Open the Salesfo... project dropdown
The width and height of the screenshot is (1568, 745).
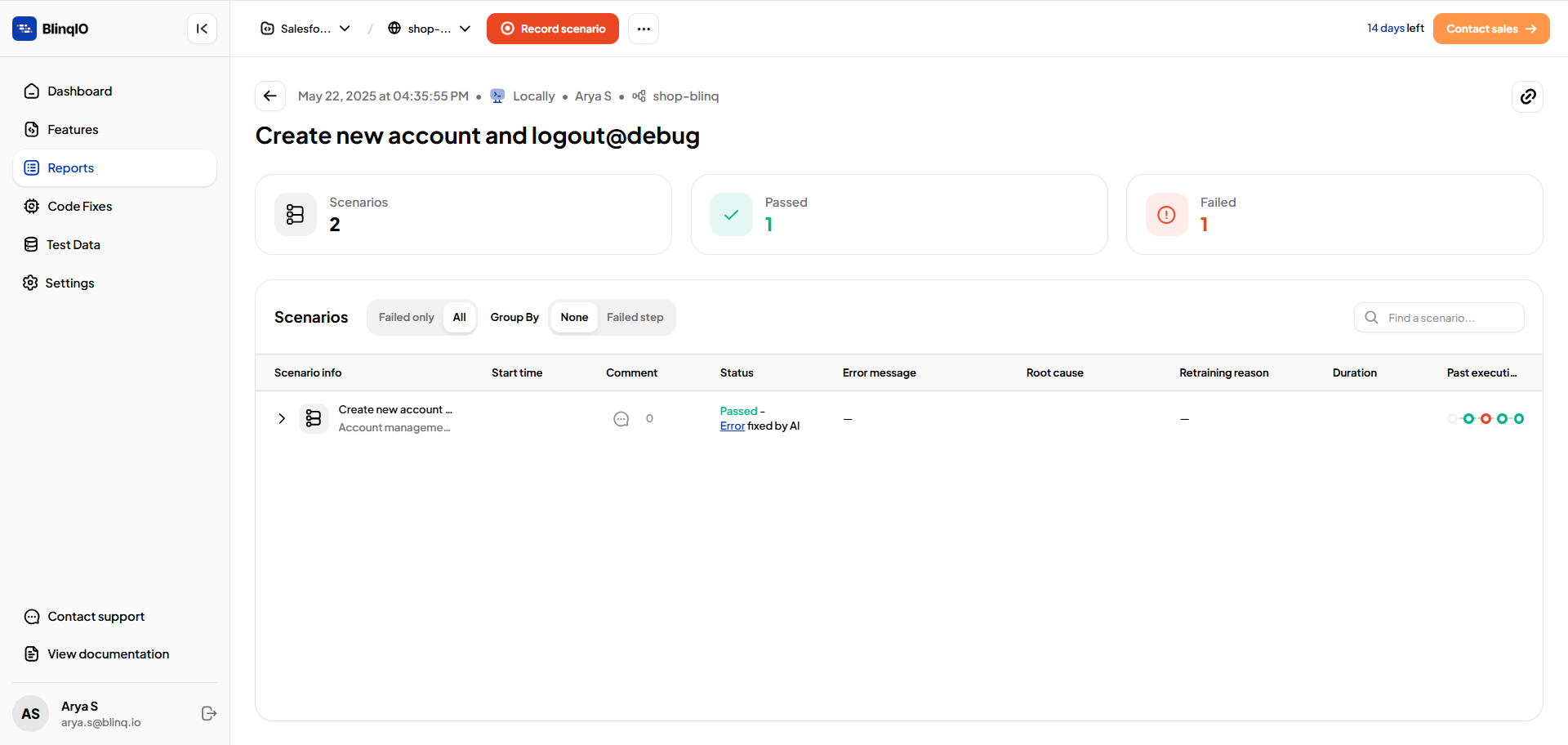tap(305, 29)
